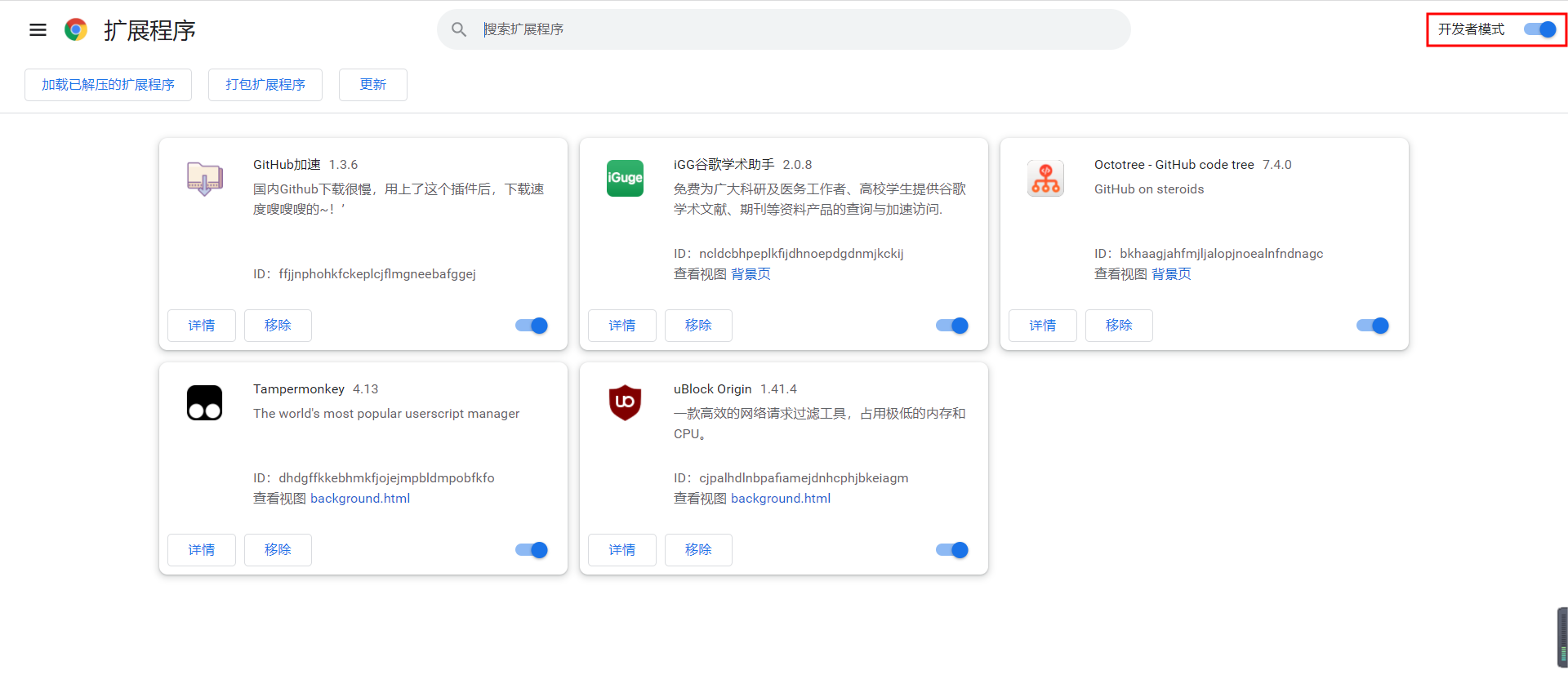Click 'The world's most popular userscript manager' text
1568x679 pixels.
(x=386, y=414)
